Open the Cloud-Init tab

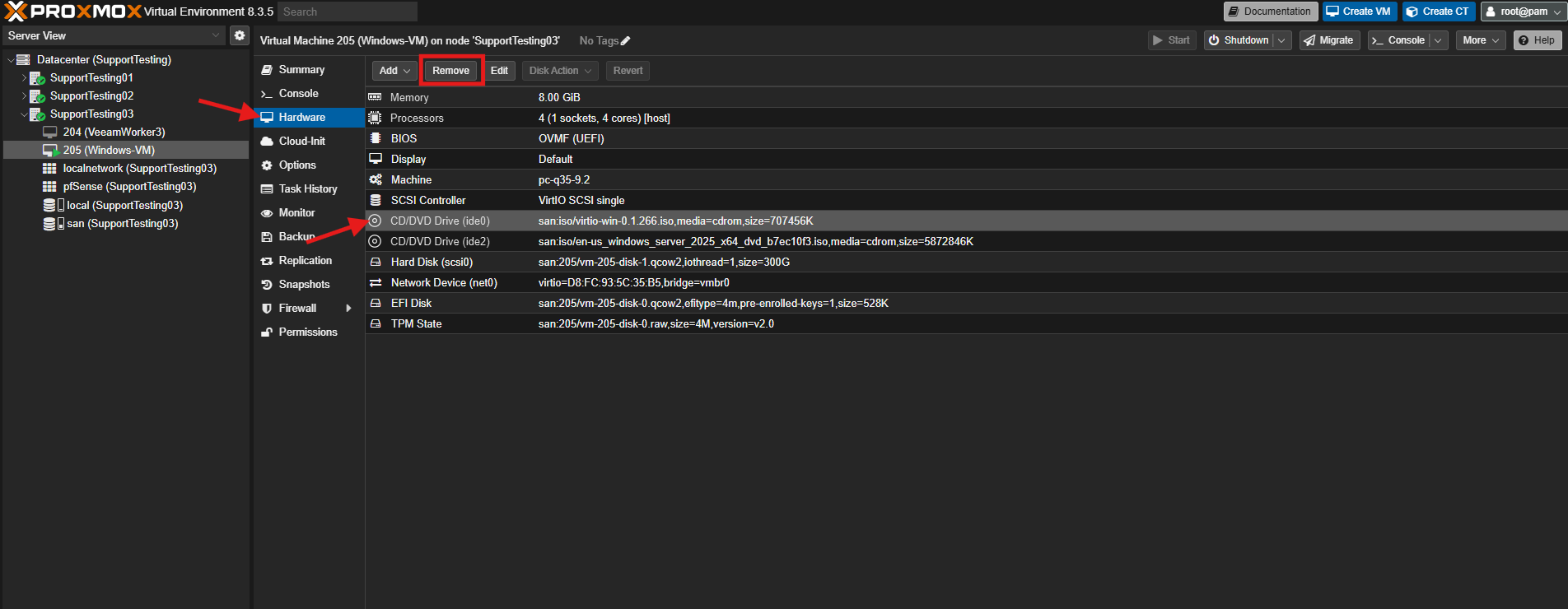[x=309, y=142]
